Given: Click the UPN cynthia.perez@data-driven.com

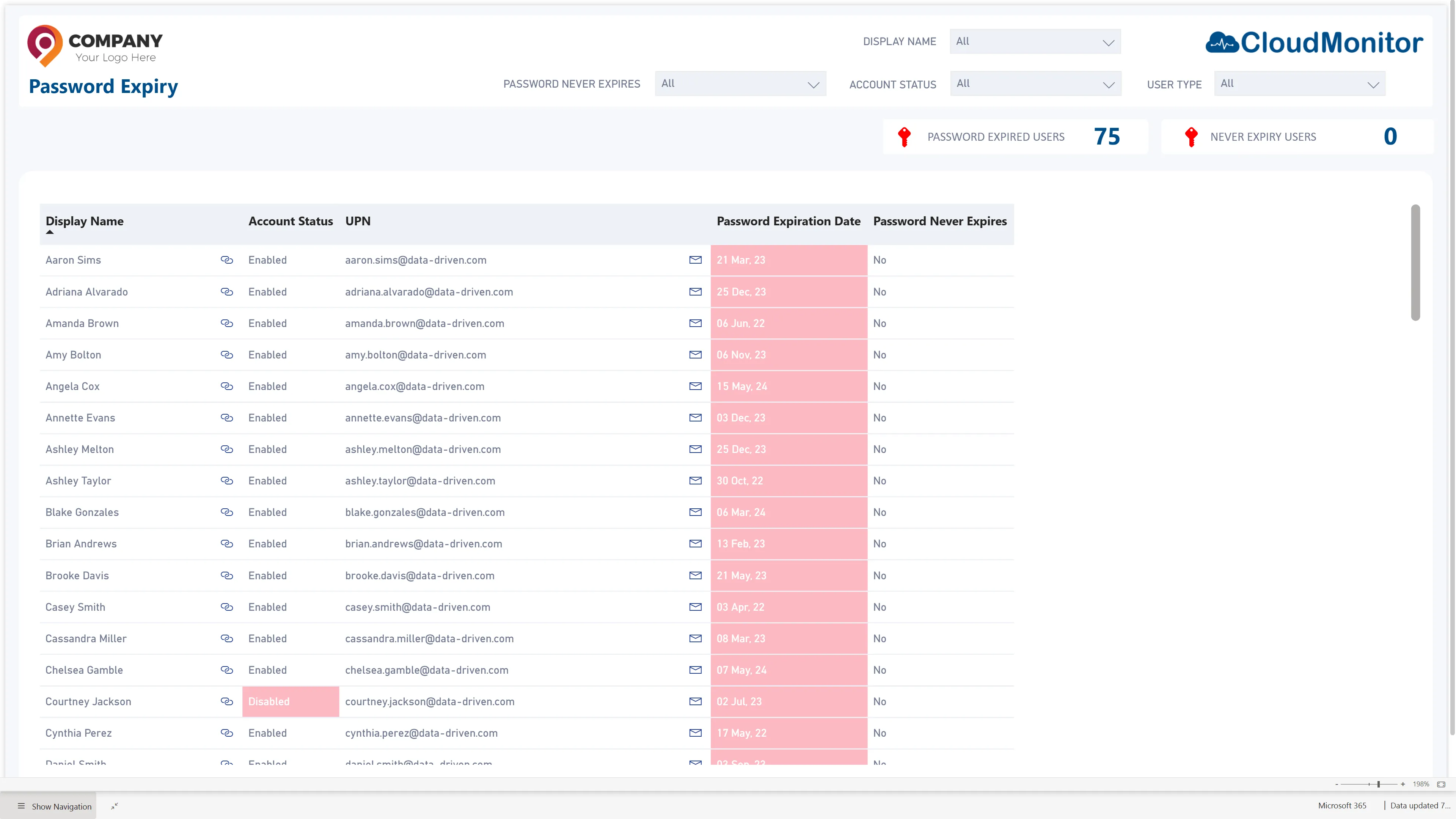Looking at the screenshot, I should 421,733.
